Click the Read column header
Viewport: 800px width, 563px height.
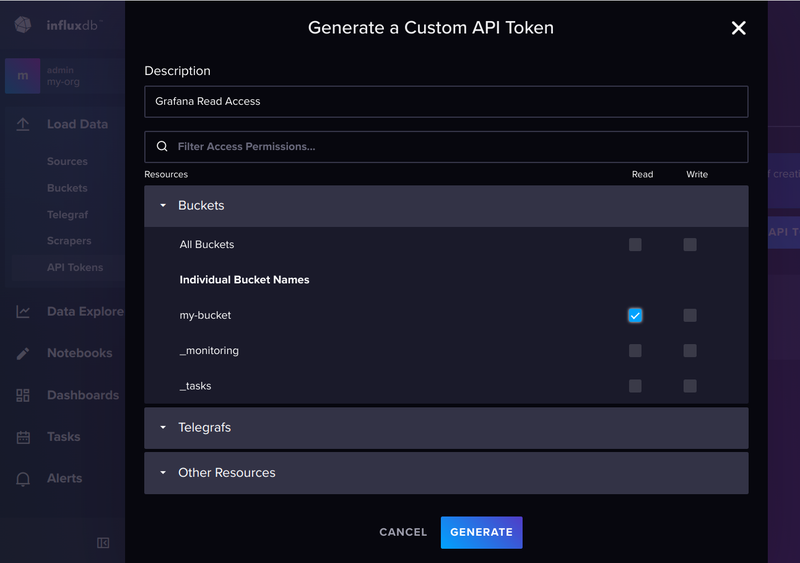pos(642,175)
